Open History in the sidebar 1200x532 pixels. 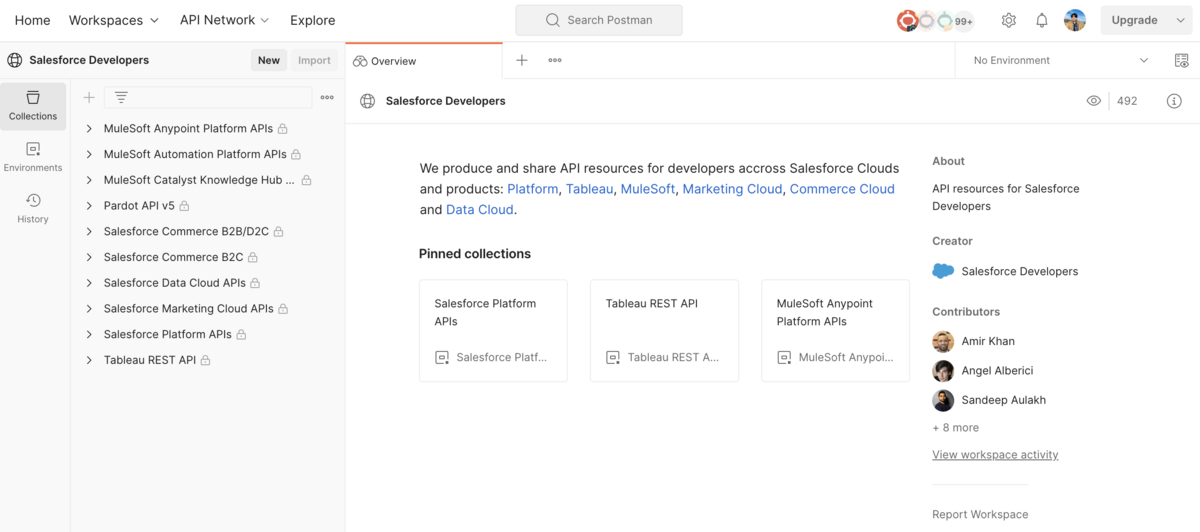pos(33,208)
